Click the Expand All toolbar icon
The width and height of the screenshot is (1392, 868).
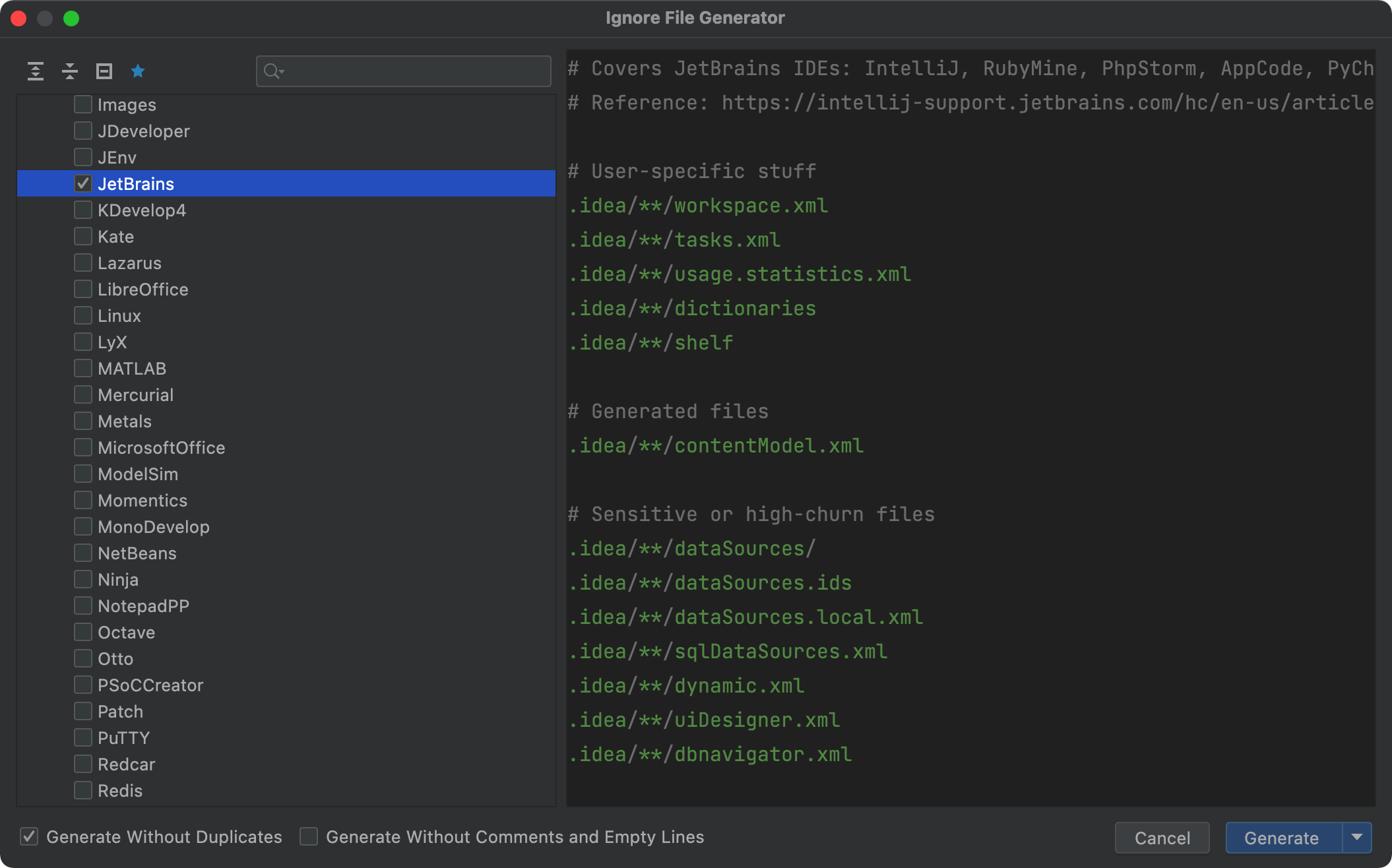[36, 71]
